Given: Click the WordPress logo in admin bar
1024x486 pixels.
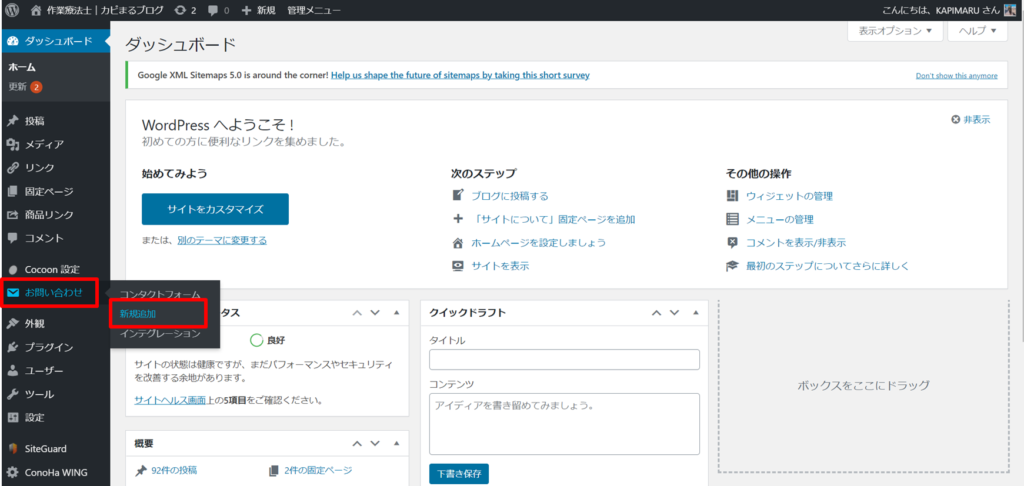Looking at the screenshot, I should click(x=12, y=10).
